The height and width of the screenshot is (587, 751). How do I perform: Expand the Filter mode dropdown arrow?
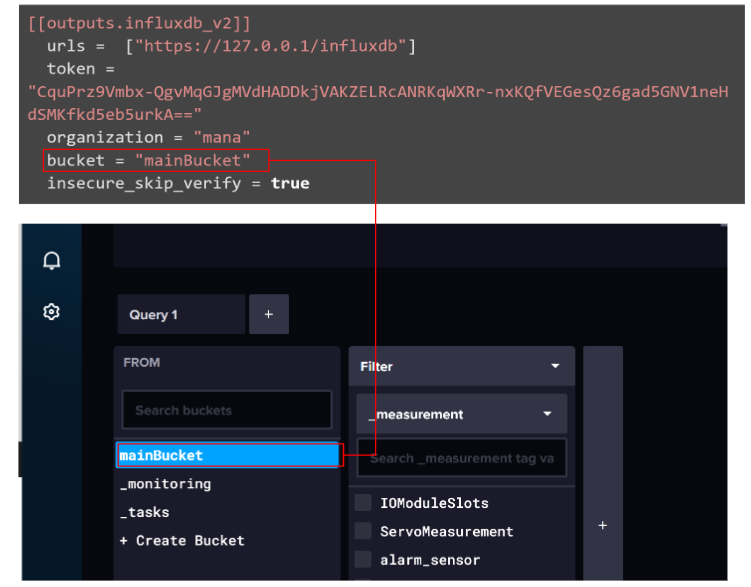555,366
